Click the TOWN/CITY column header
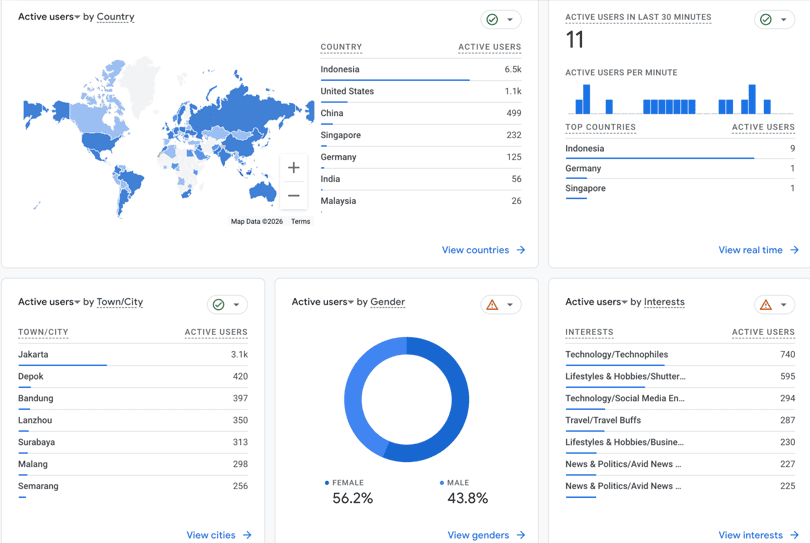The image size is (810, 543). pos(43,332)
